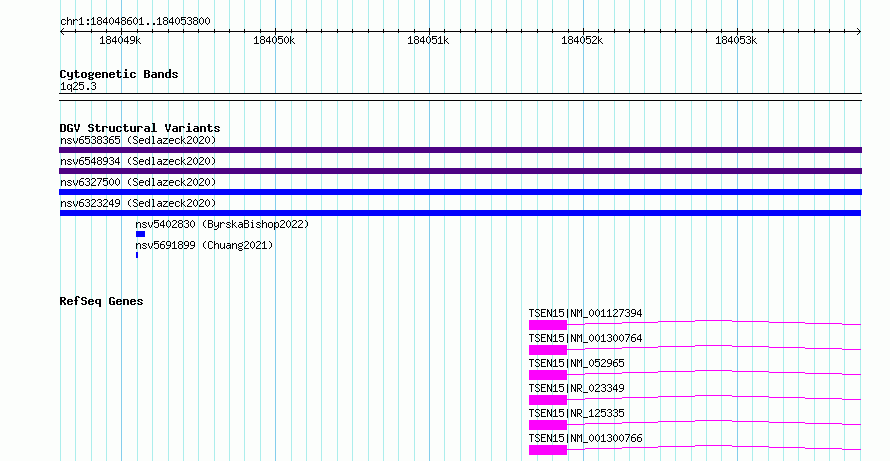Select the magenta exon of NM_001300764

click(x=548, y=350)
